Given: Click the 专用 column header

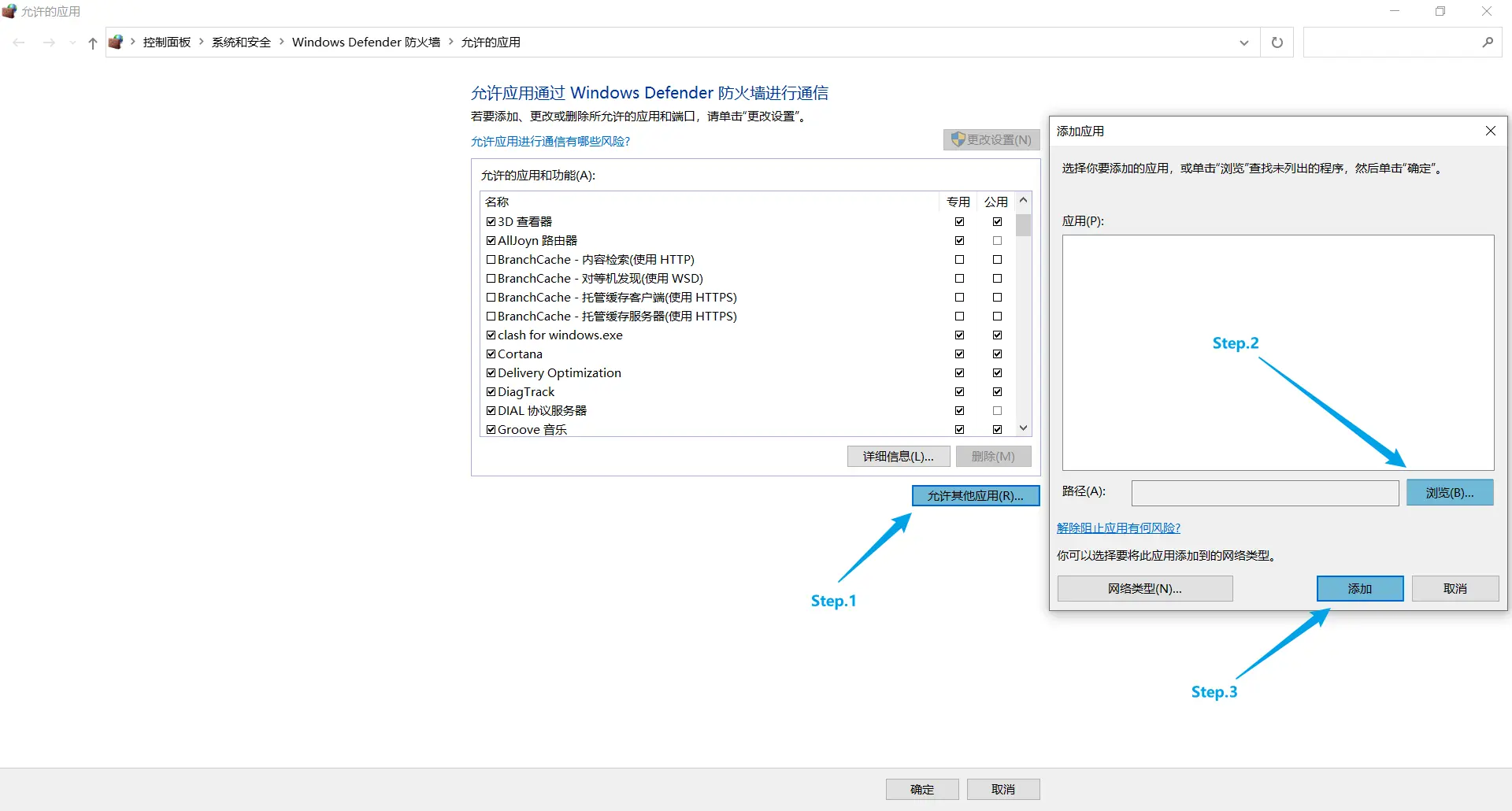Looking at the screenshot, I should 958,202.
